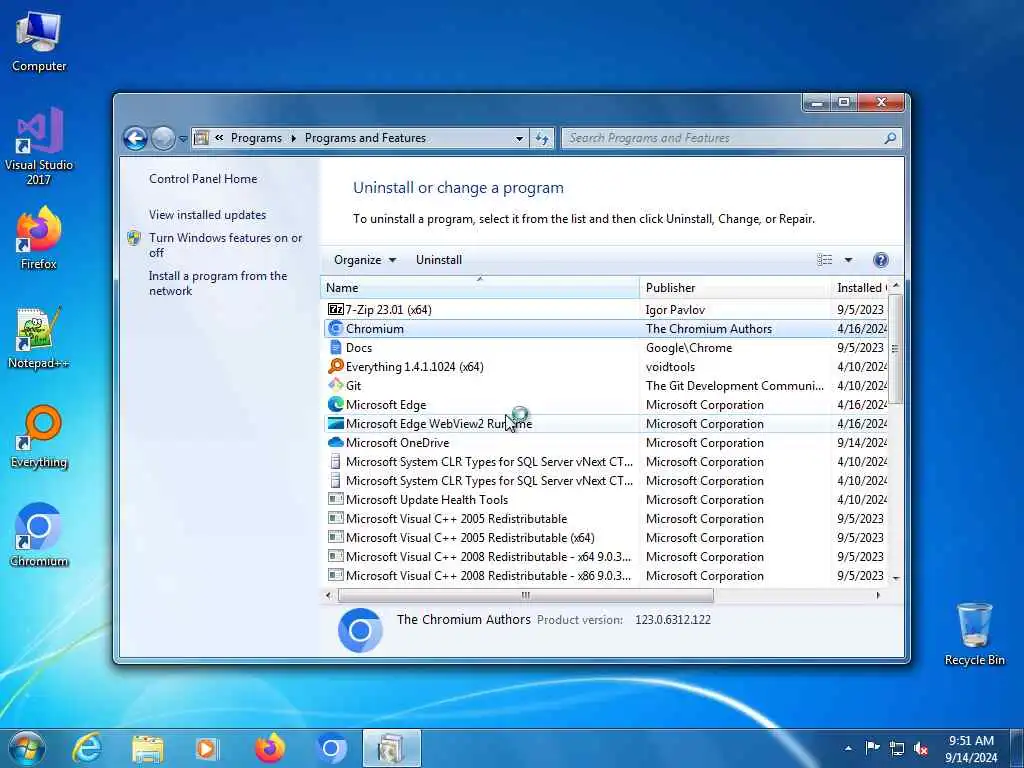Sort list by the Publisher column header

734,288
